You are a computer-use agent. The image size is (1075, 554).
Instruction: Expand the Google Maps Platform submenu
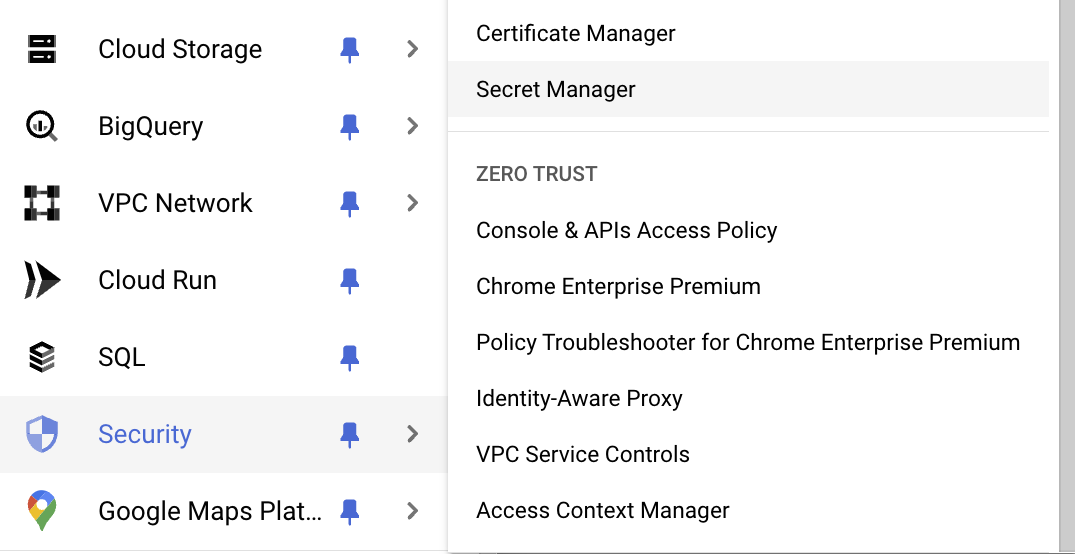tap(412, 511)
